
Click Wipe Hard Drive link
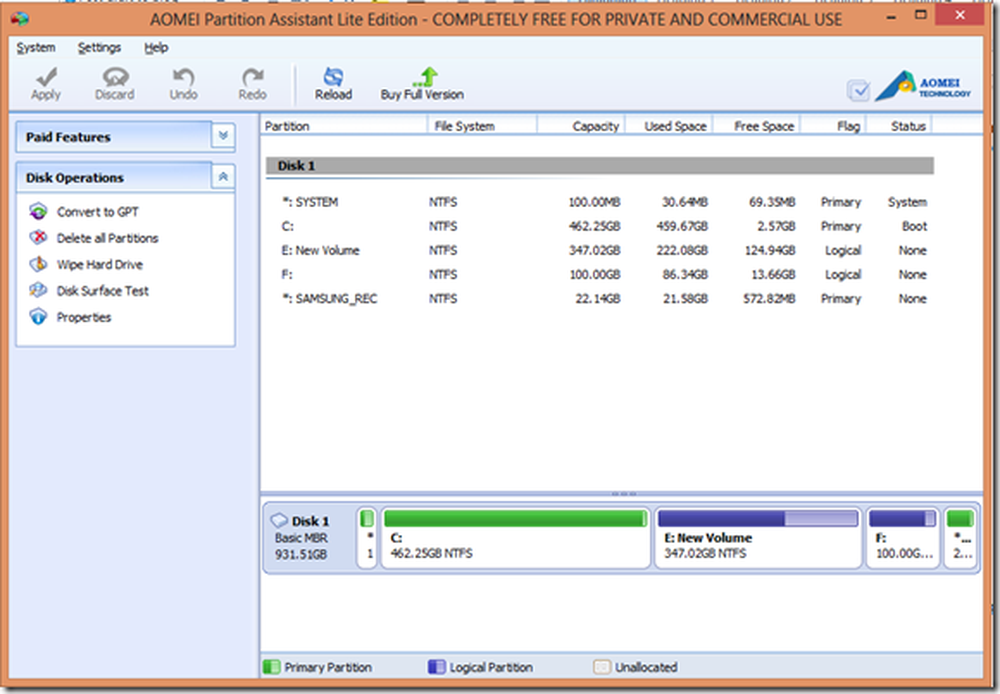99,264
